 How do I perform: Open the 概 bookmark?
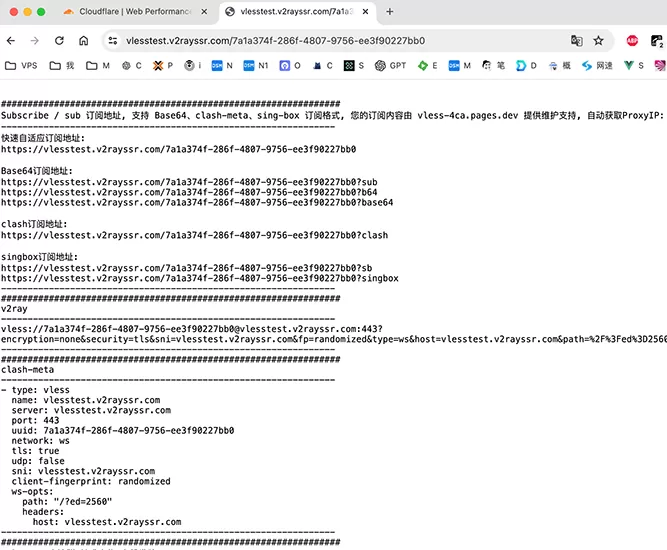pos(559,66)
